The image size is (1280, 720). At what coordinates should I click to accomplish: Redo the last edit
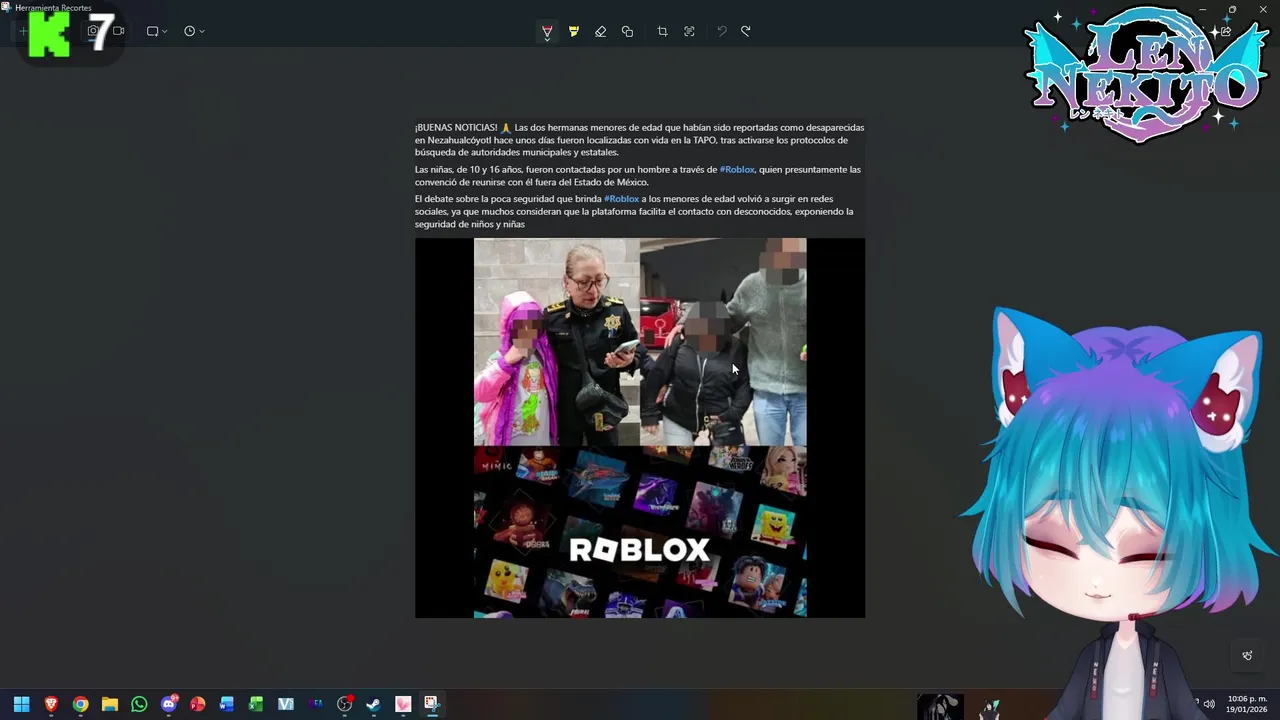coord(746,31)
